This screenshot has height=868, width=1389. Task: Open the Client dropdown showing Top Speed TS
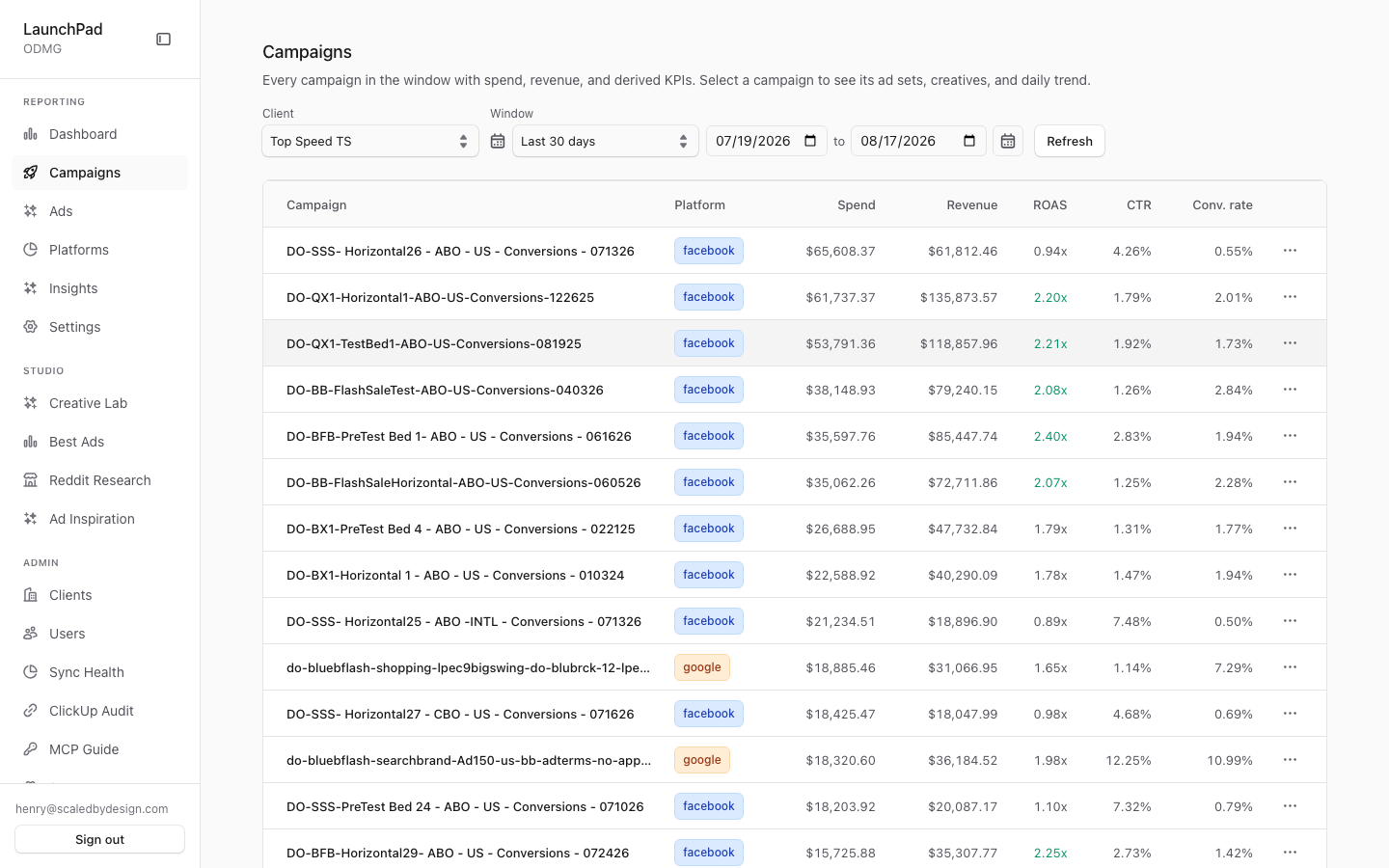[x=370, y=141]
